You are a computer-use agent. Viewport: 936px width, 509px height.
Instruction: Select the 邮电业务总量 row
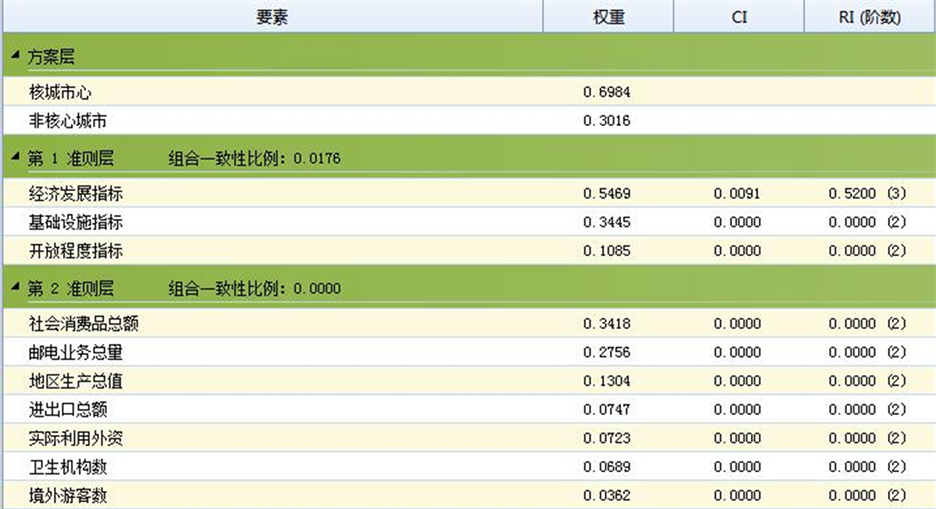point(76,352)
